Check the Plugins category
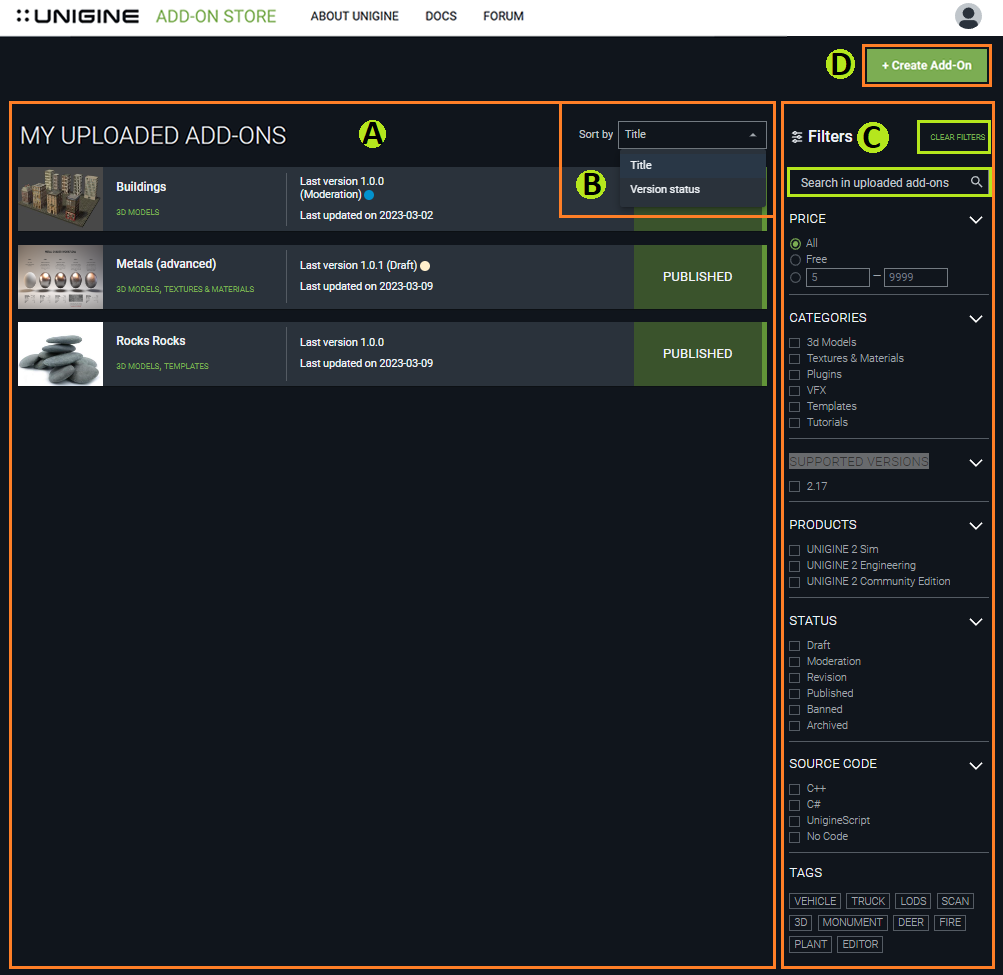 point(794,375)
